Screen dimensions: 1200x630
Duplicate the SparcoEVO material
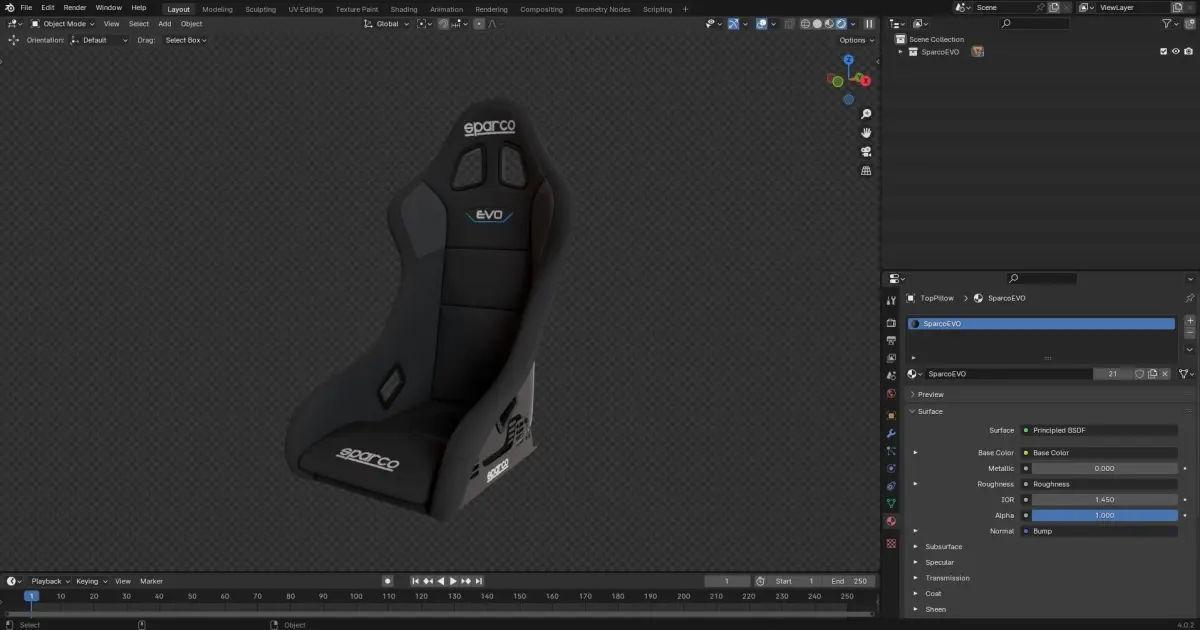1152,374
